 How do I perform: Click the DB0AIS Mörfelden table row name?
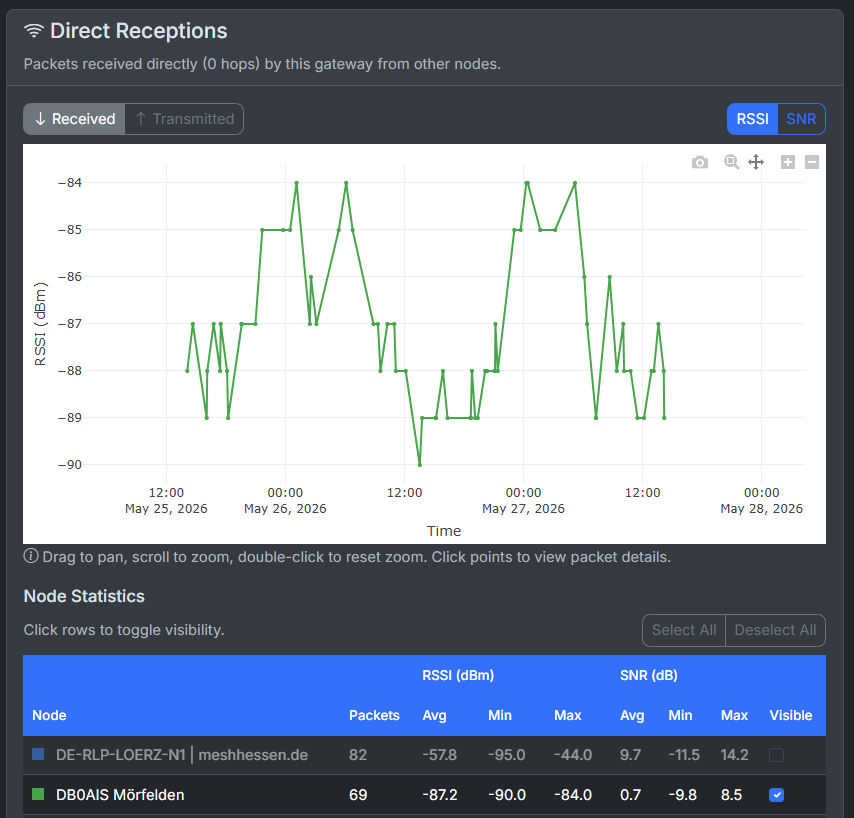(x=120, y=795)
